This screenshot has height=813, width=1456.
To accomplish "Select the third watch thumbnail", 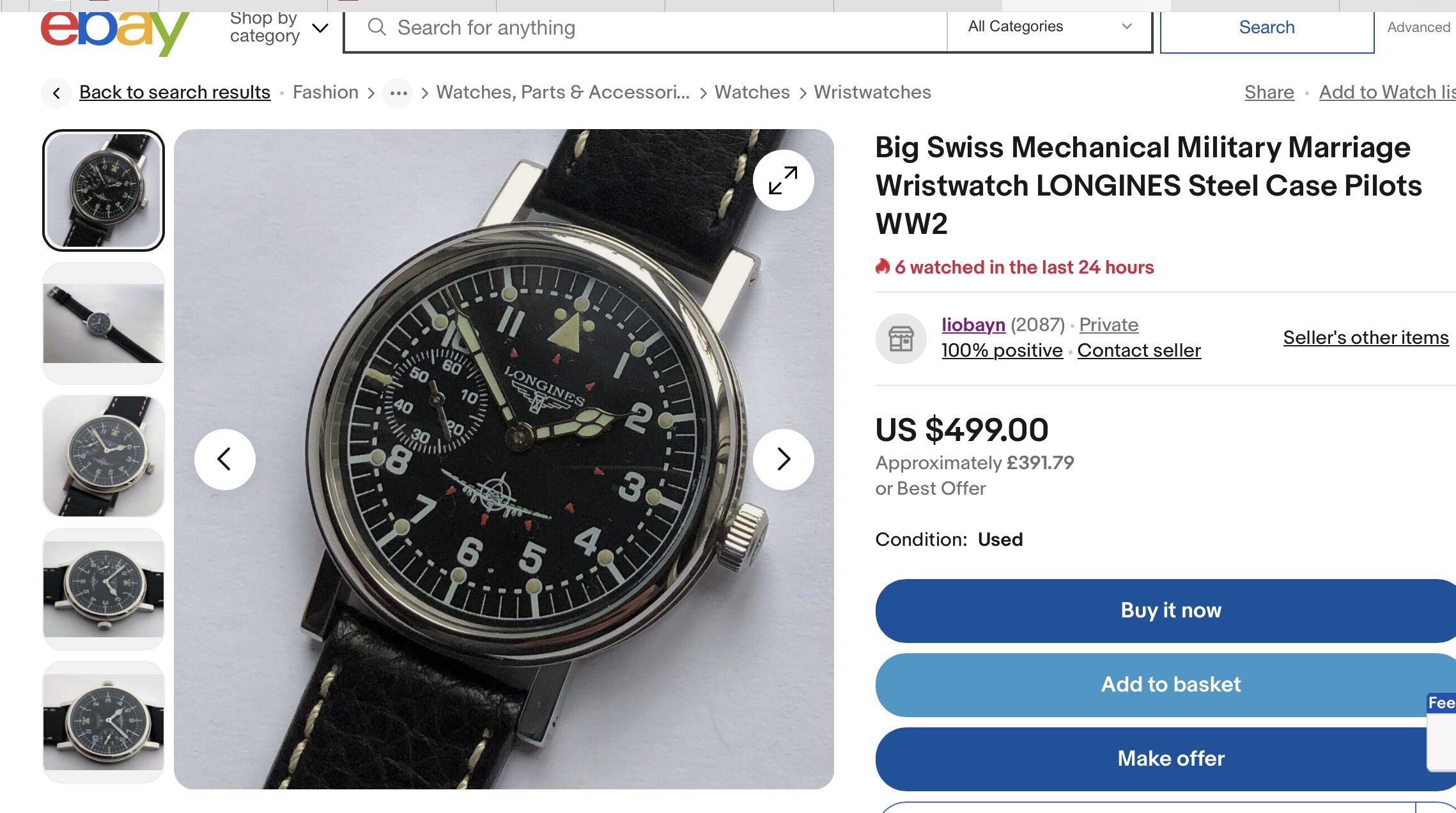I will pyautogui.click(x=104, y=456).
